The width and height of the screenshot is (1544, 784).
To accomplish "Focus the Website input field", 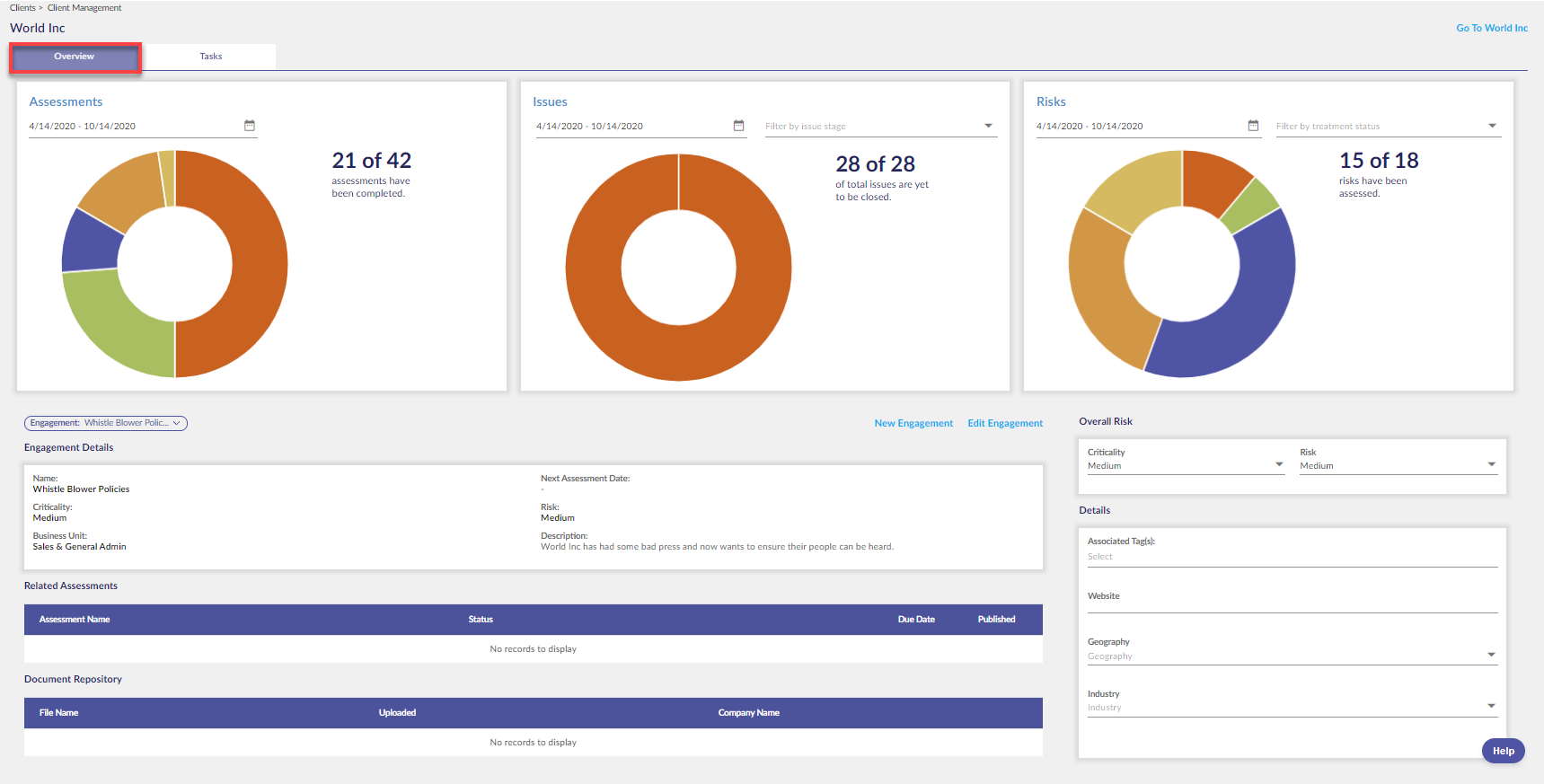I will coord(1293,605).
